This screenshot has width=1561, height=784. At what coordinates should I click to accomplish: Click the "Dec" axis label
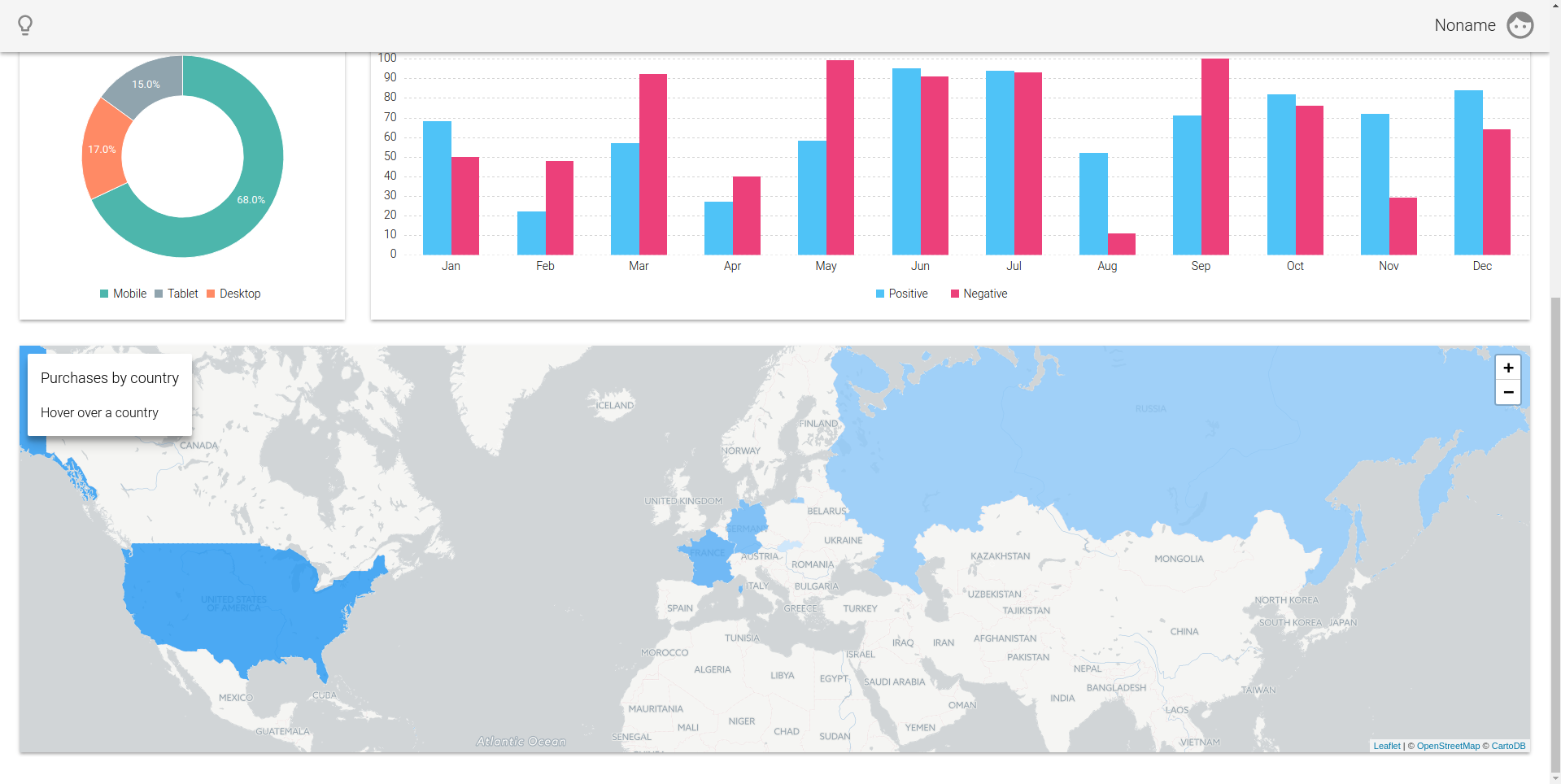[1482, 266]
